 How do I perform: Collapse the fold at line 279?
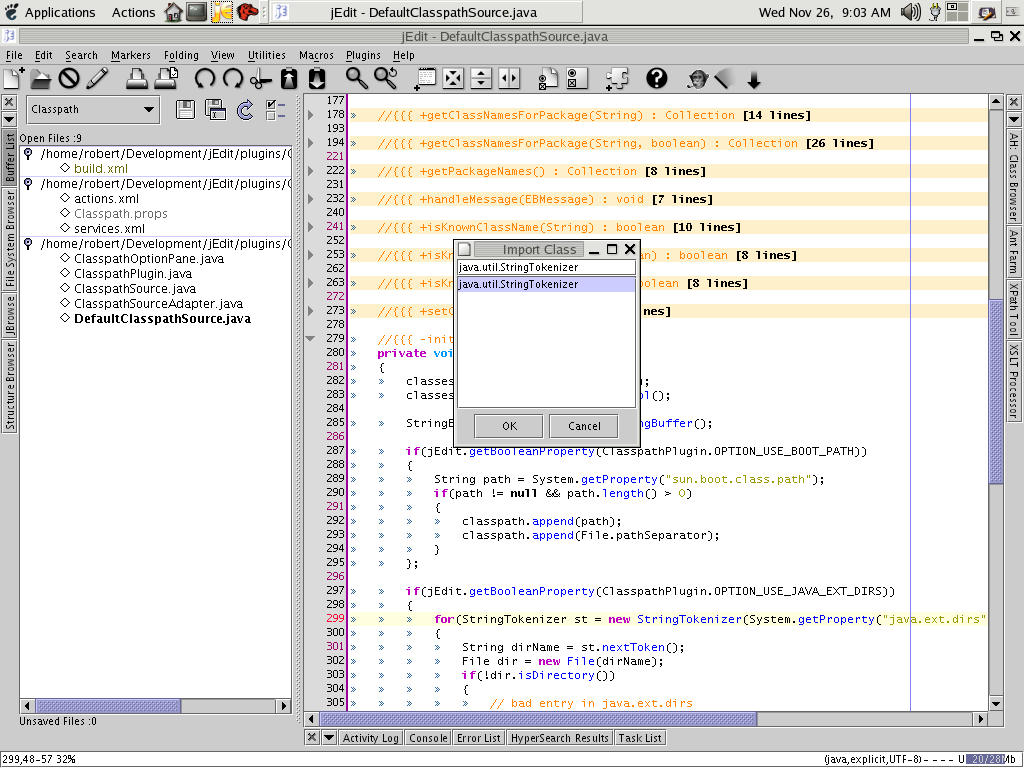pyautogui.click(x=311, y=339)
